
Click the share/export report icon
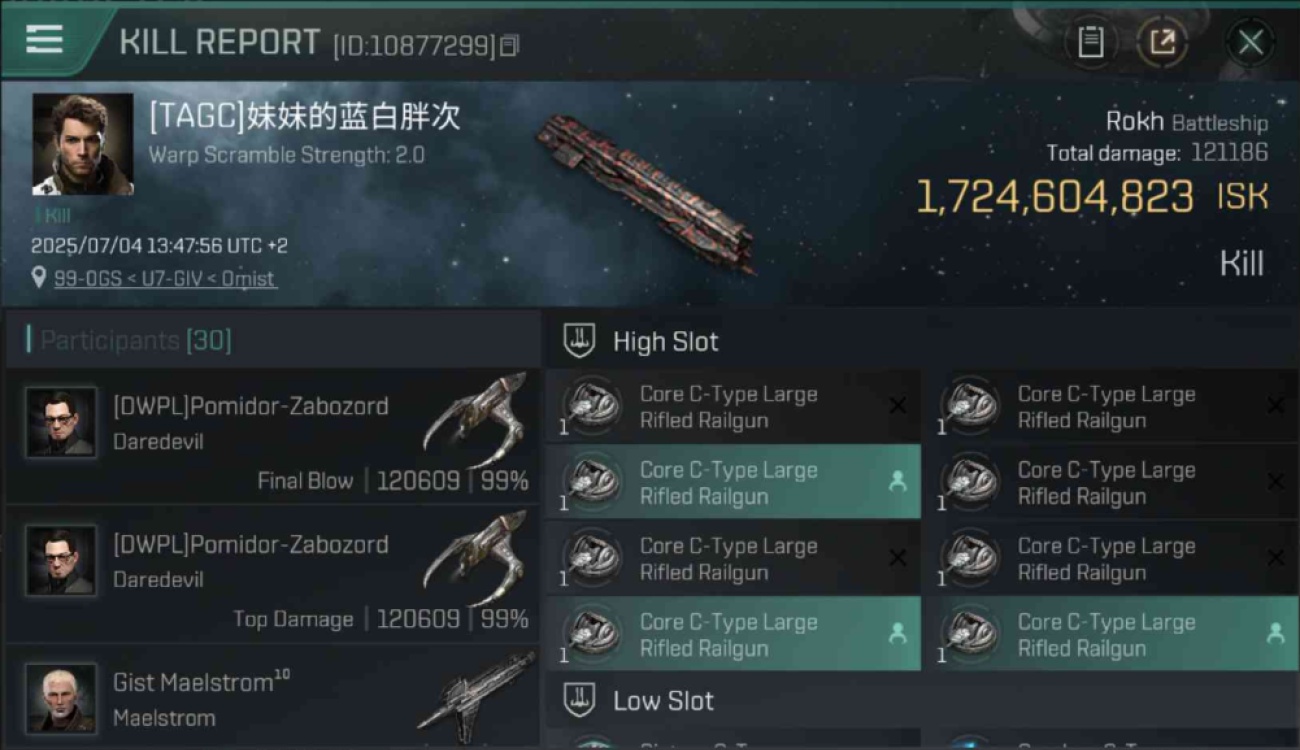click(1162, 42)
